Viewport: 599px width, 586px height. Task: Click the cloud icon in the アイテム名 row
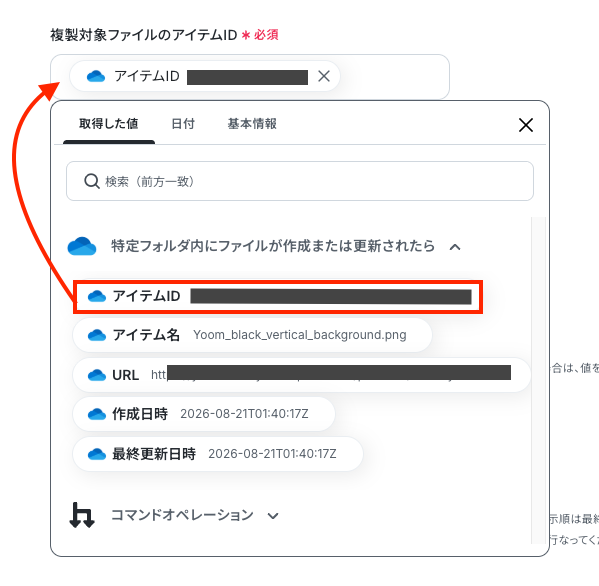97,335
